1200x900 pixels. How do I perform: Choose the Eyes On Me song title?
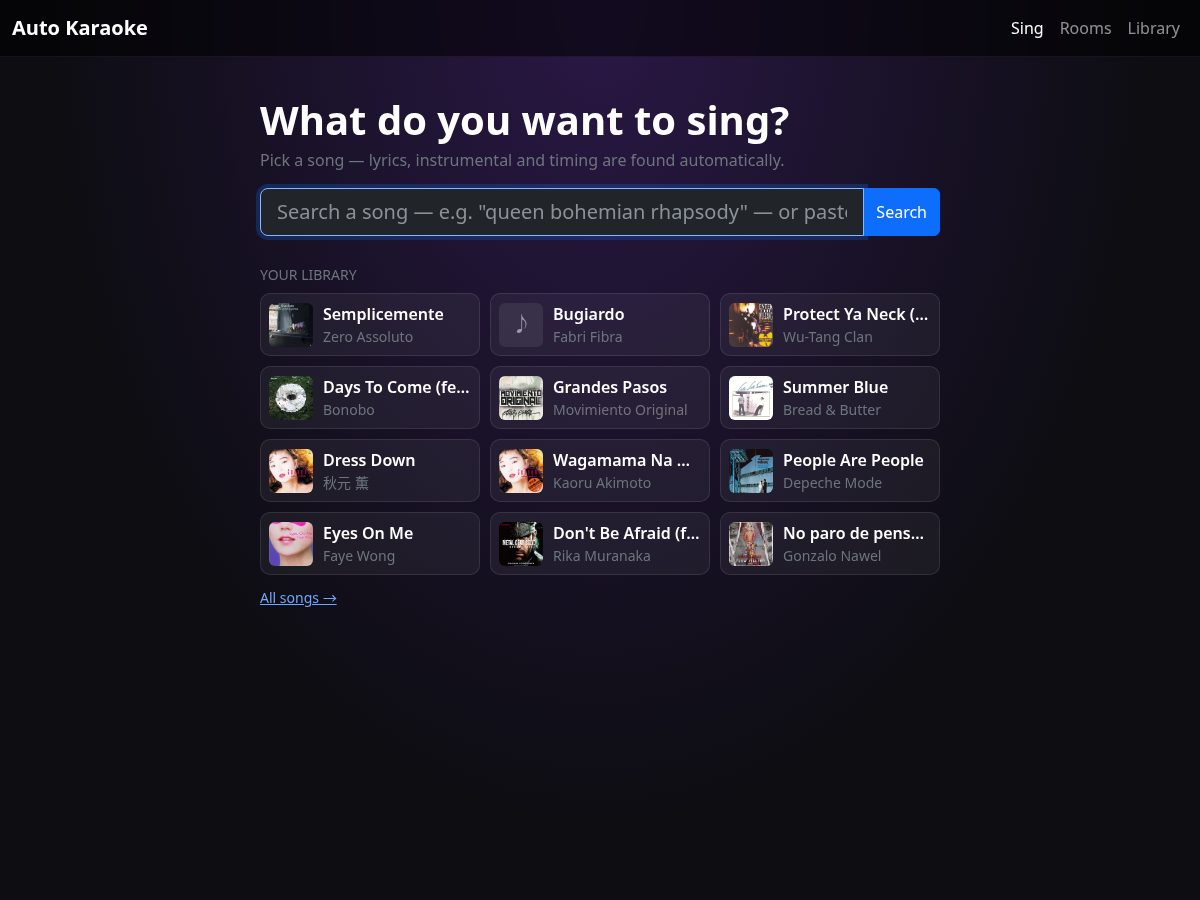(x=368, y=533)
